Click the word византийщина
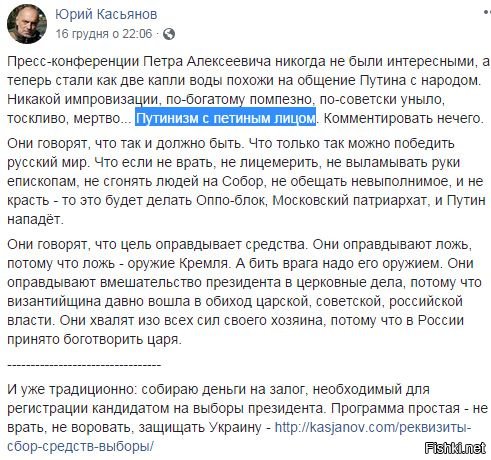Screen dimensions: 491x460 [54, 301]
